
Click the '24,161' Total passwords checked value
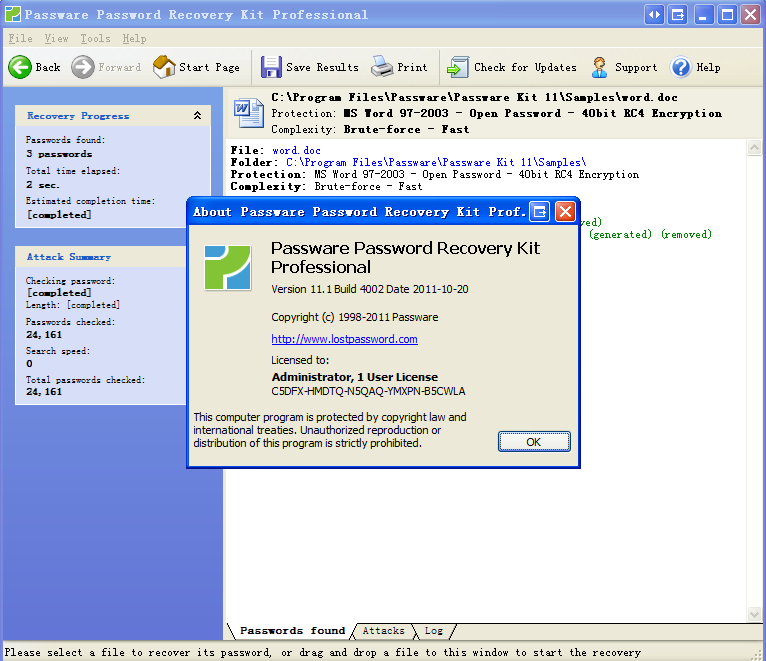click(44, 392)
